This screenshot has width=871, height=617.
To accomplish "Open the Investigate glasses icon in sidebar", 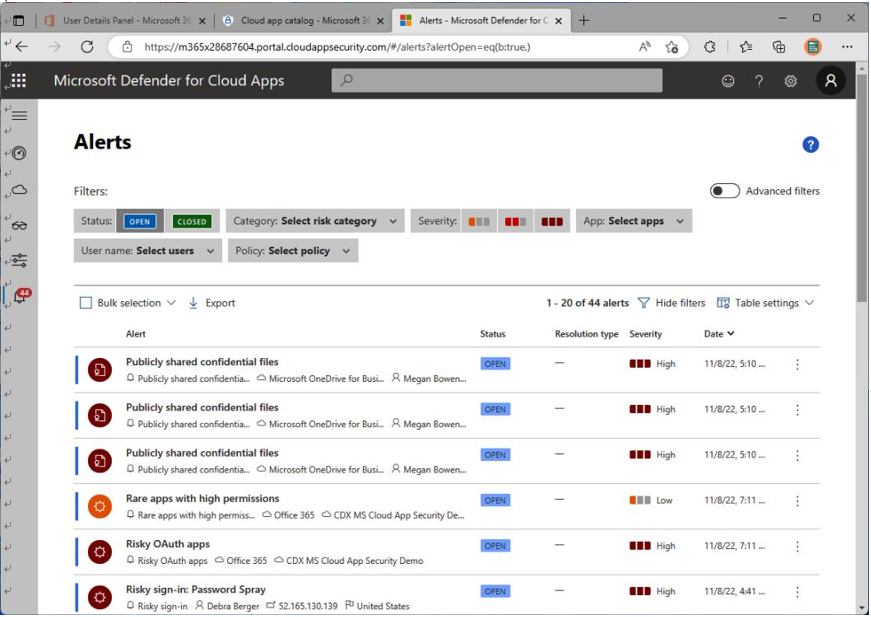I will point(19,225).
